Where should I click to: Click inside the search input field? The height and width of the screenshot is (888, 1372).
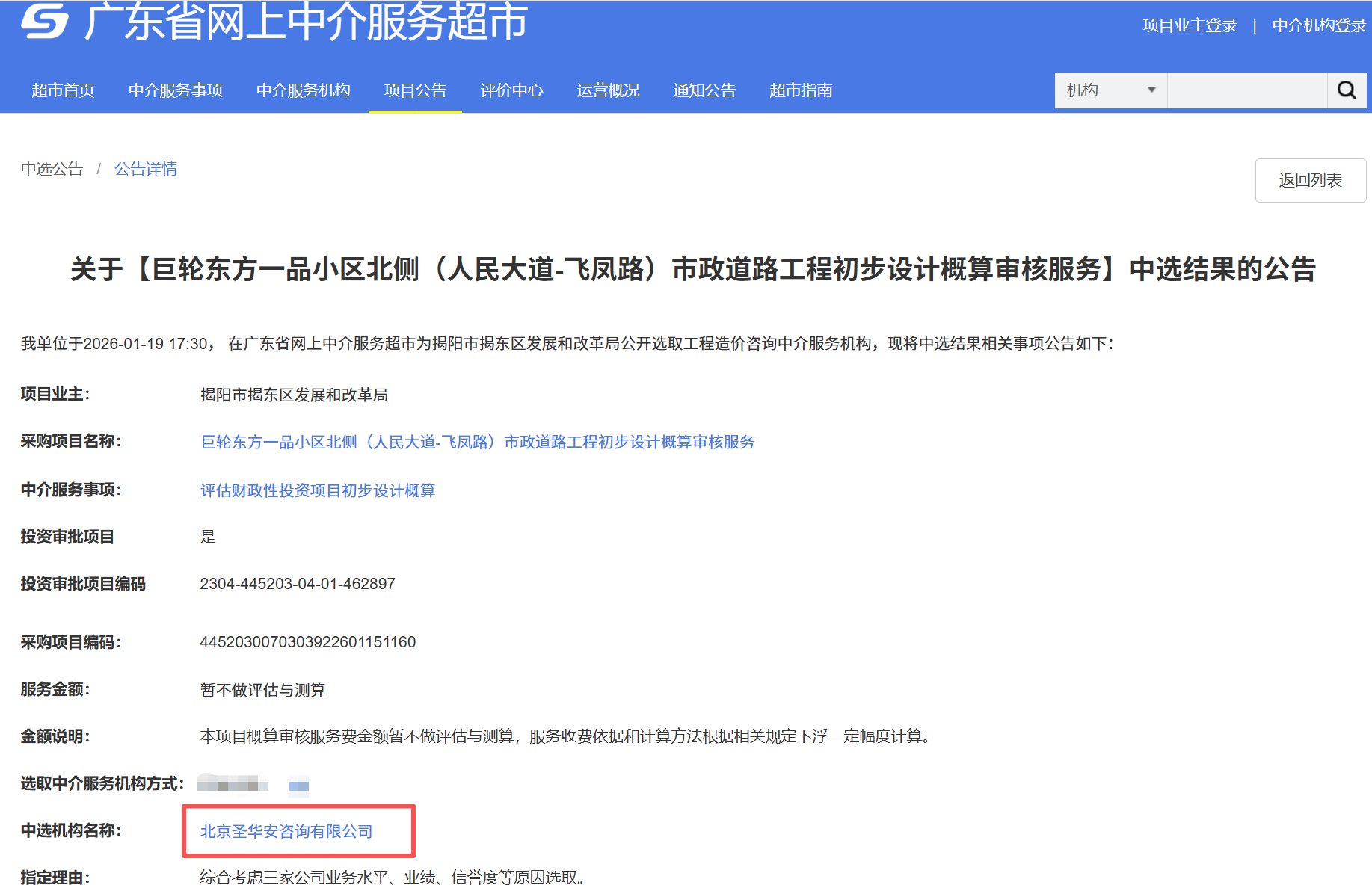click(1247, 90)
